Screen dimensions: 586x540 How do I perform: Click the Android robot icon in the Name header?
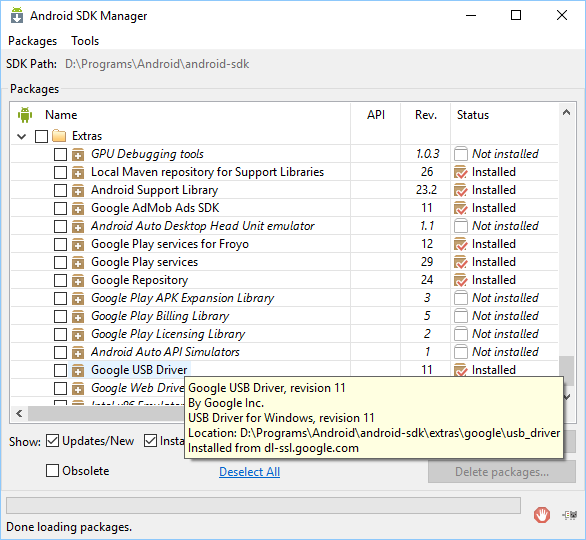(25, 115)
